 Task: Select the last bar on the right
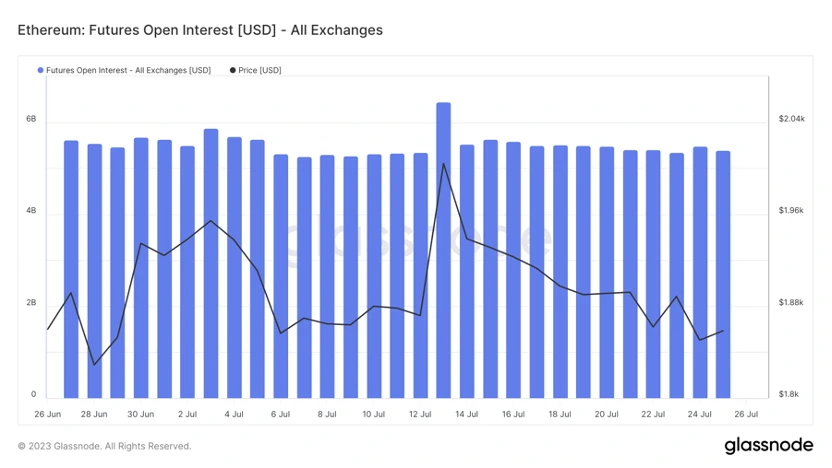pos(723,275)
